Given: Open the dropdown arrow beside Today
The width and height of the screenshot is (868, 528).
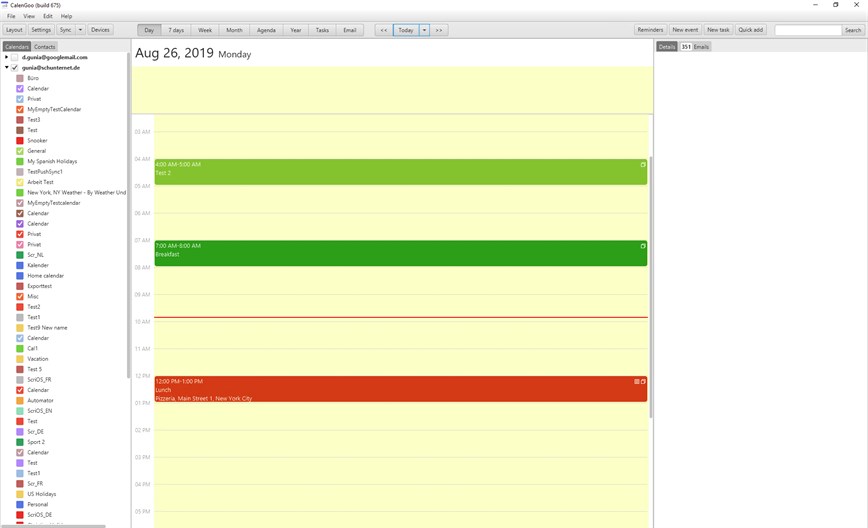Looking at the screenshot, I should click(424, 30).
